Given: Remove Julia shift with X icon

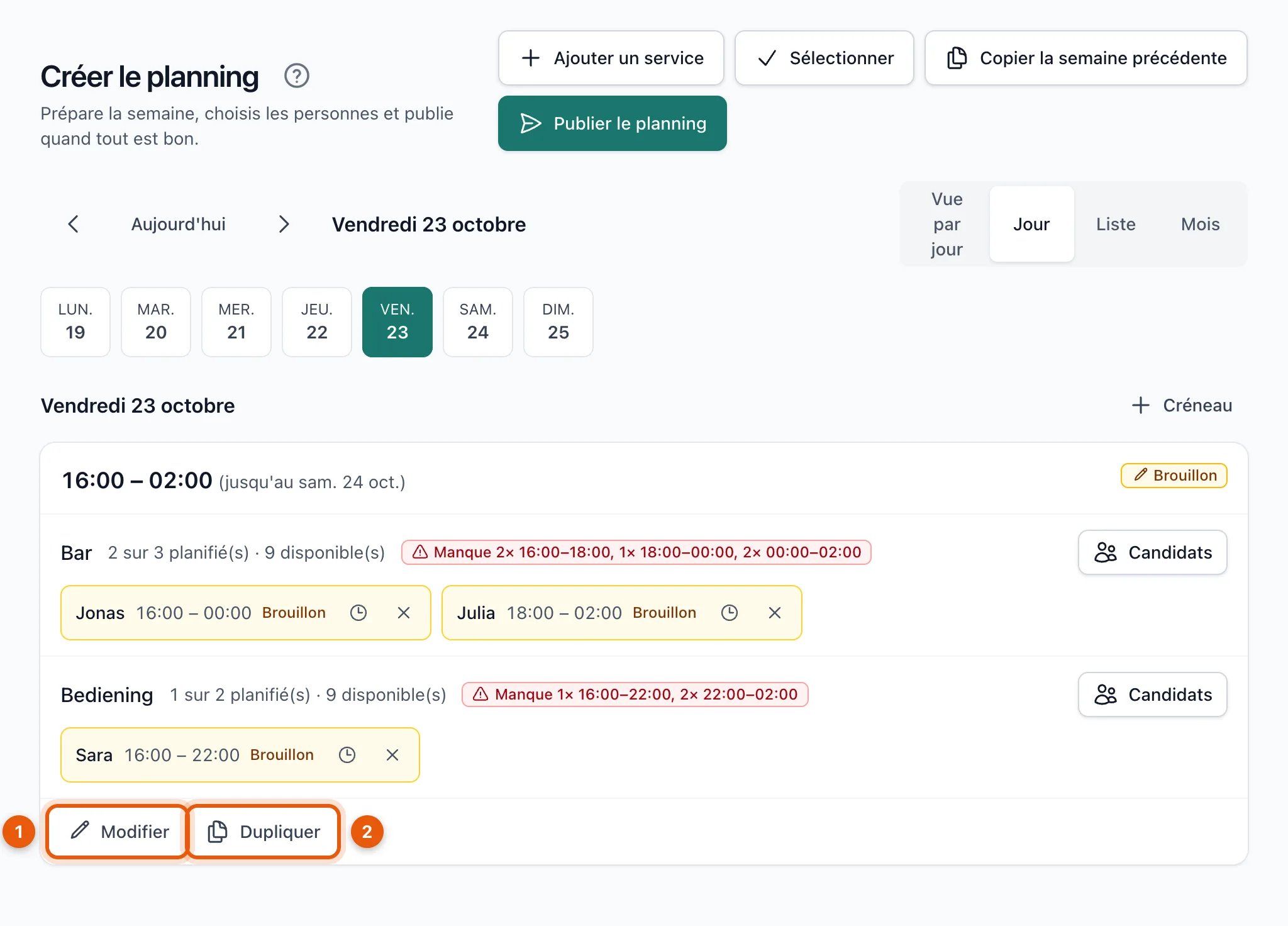Looking at the screenshot, I should [775, 613].
